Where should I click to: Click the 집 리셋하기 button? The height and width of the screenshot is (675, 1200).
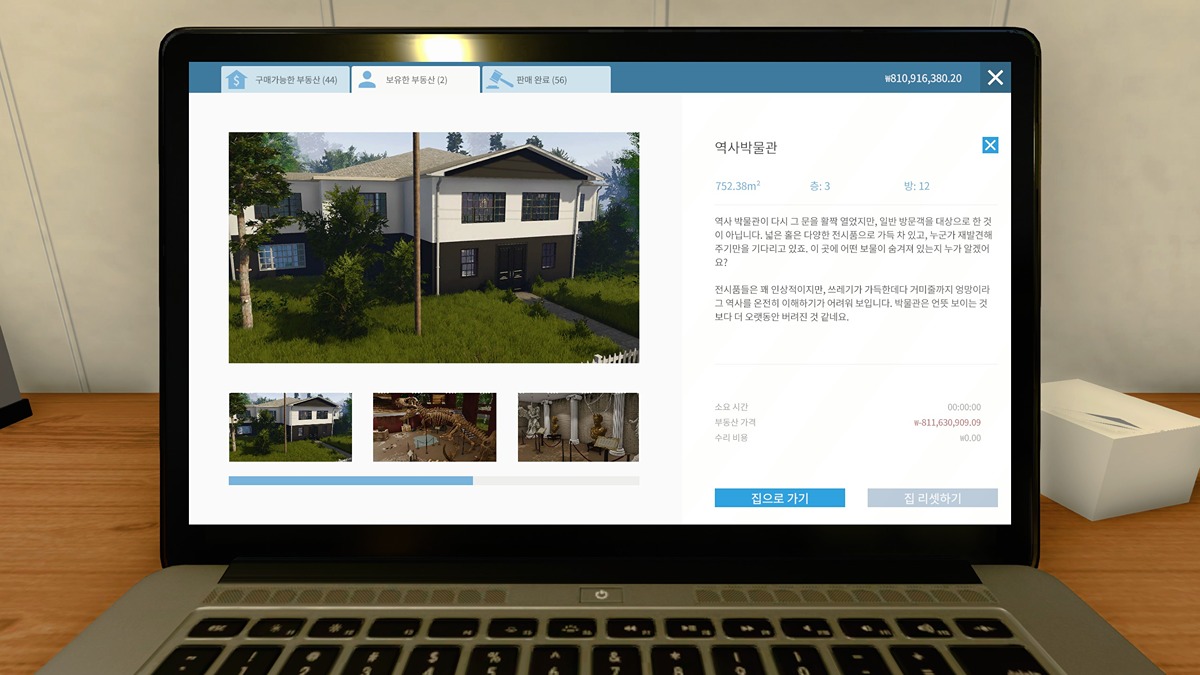click(x=932, y=498)
